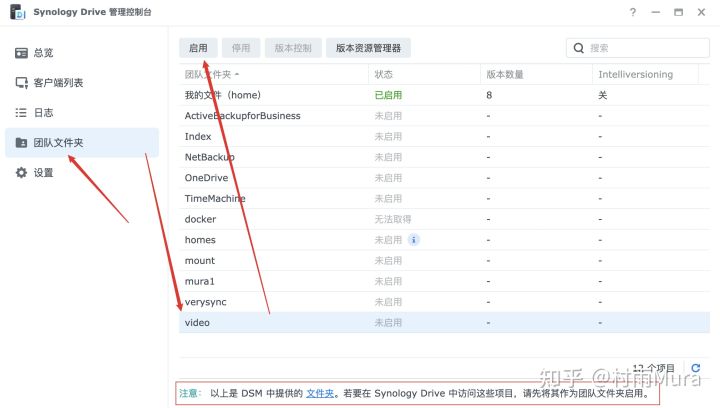Maximize the Synology Drive console window
The height and width of the screenshot is (408, 720).
pos(678,12)
